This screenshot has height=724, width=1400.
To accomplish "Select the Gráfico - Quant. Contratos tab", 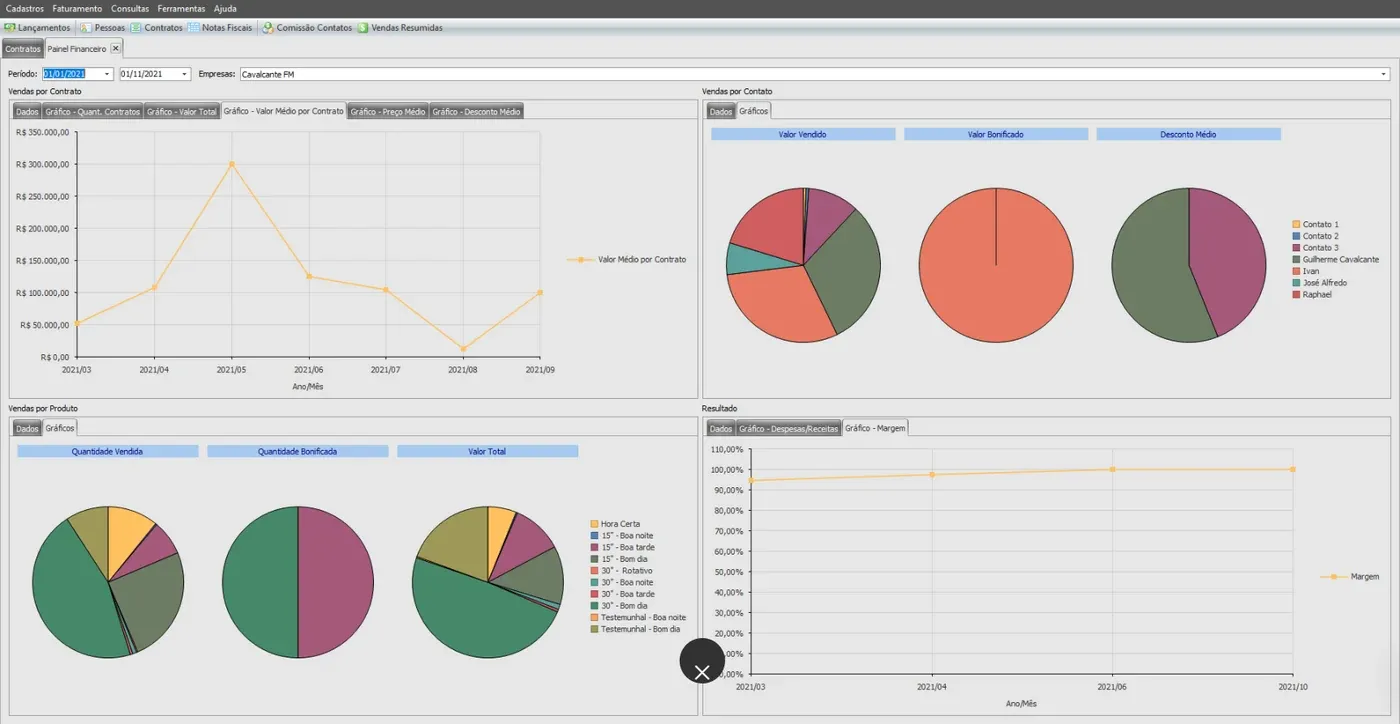I will point(93,111).
